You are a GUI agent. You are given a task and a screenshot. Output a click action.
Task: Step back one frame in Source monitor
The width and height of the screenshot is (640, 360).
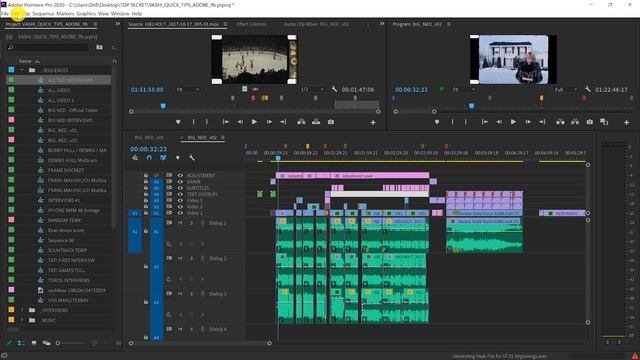(240, 122)
